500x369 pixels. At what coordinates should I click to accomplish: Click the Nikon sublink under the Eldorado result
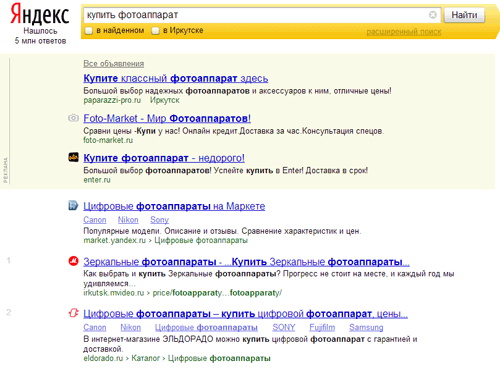click(130, 327)
